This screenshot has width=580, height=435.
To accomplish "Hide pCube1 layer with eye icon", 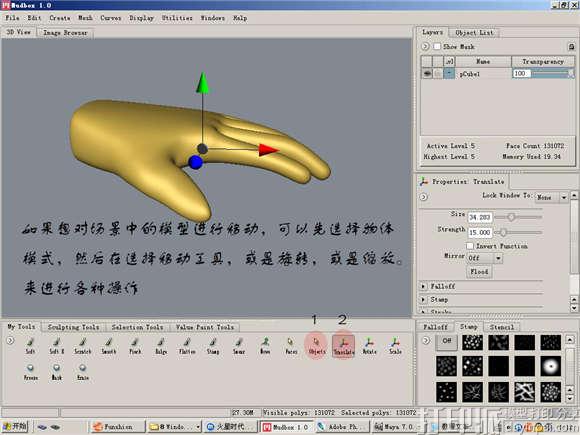I will click(427, 73).
